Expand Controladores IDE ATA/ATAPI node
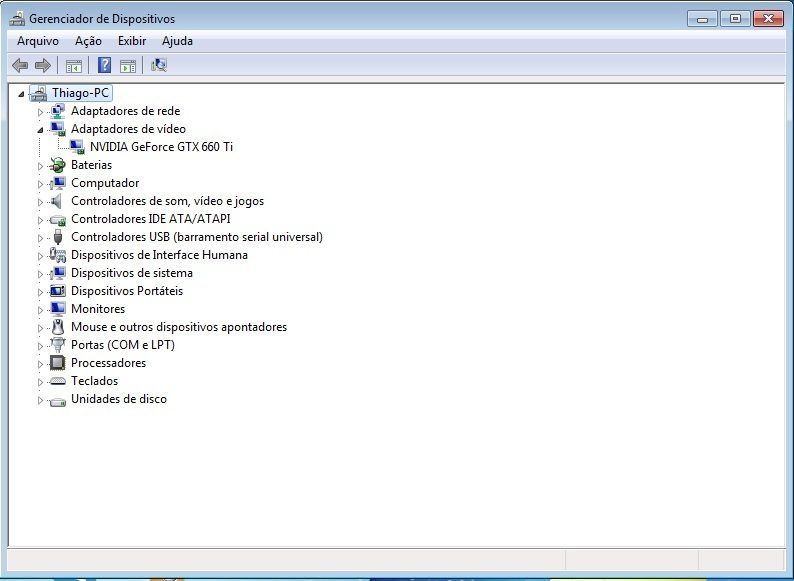The image size is (794, 581). tap(41, 220)
